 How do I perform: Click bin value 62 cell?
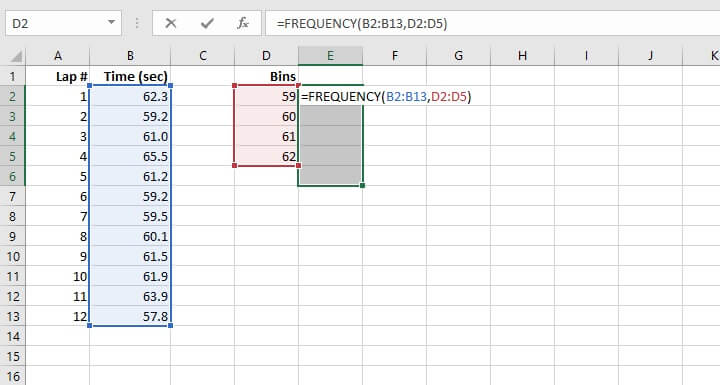point(266,157)
